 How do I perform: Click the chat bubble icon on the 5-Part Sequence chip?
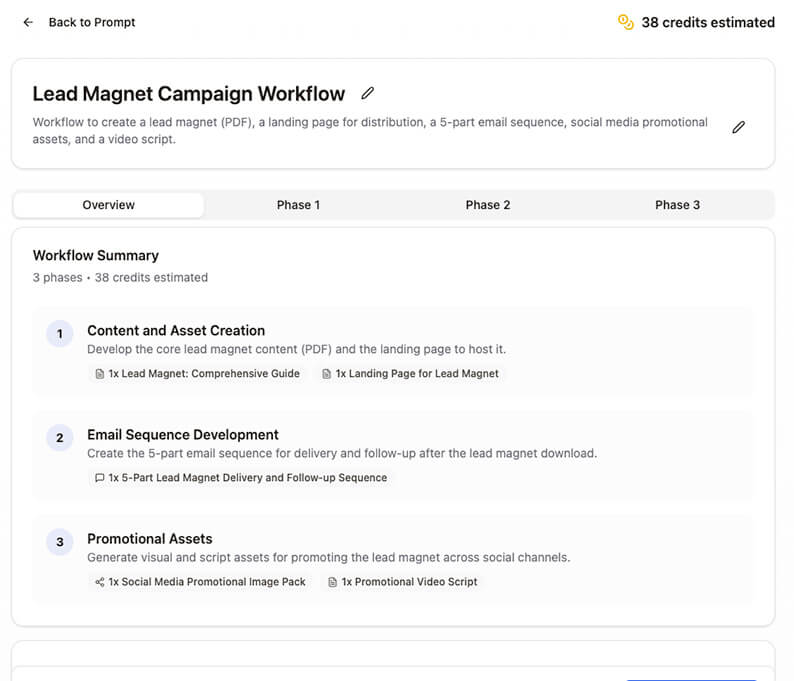click(99, 478)
